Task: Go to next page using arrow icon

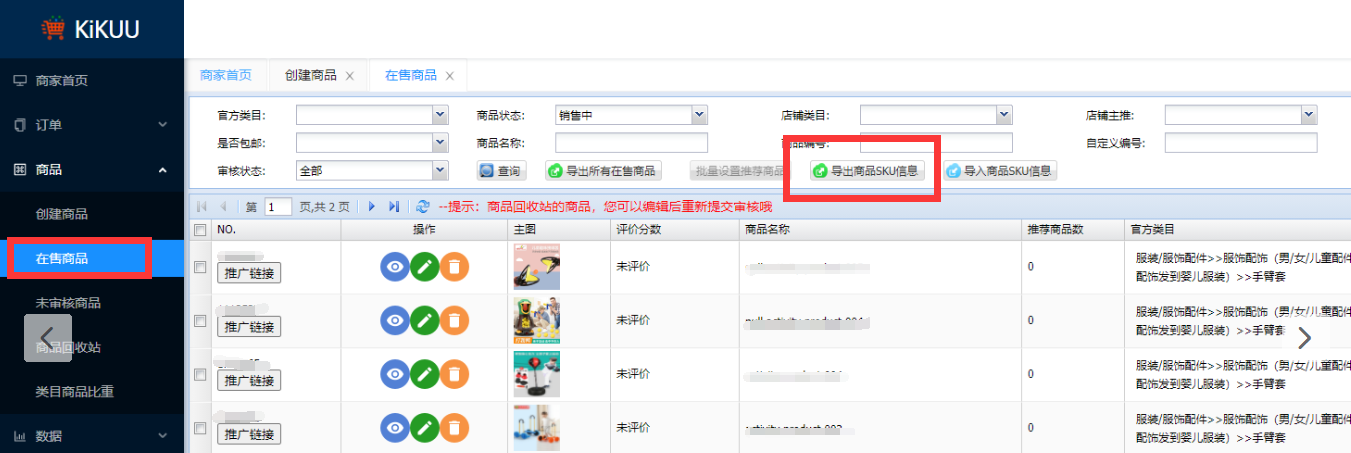Action: [x=372, y=206]
